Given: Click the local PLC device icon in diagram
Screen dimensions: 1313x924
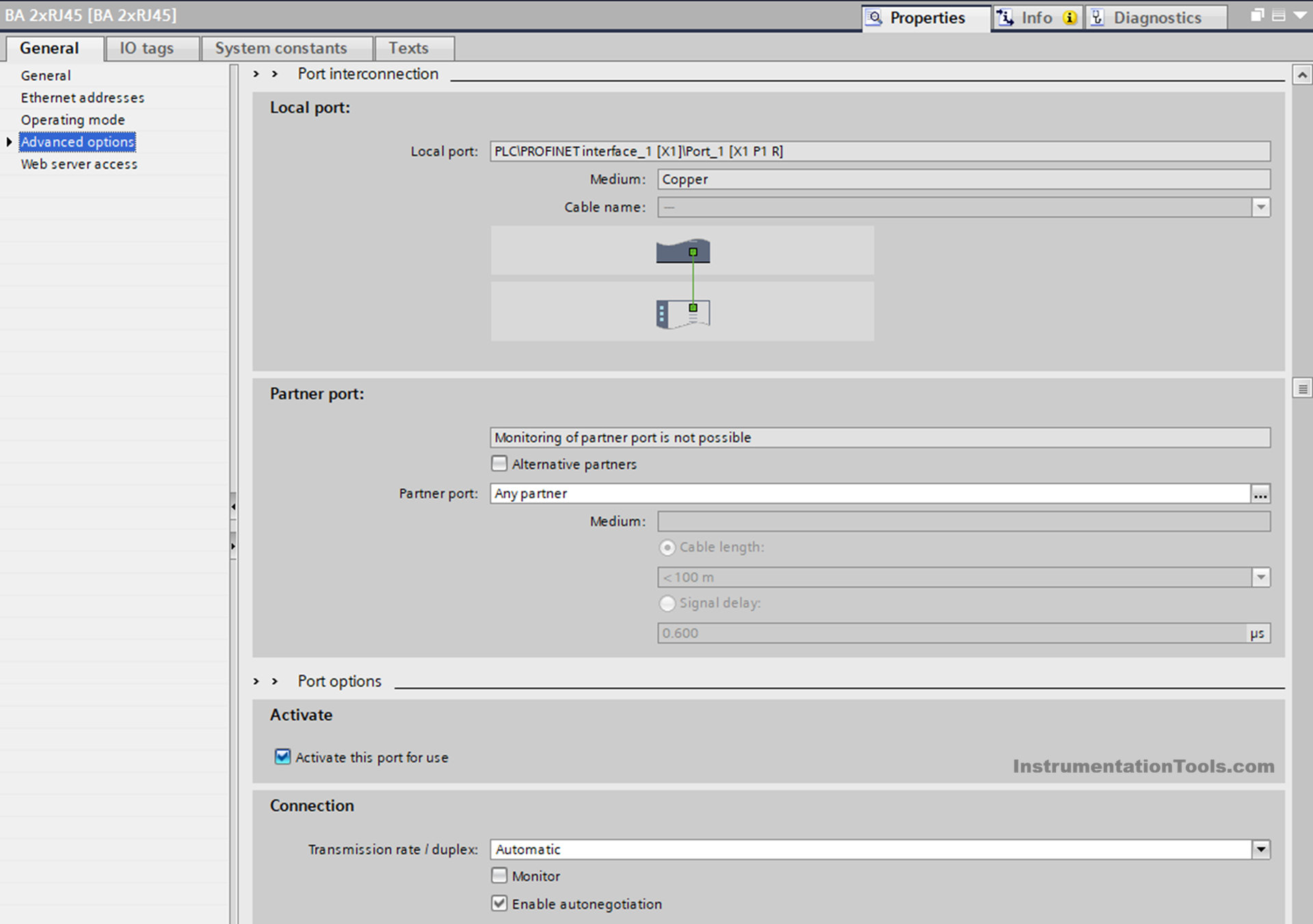Looking at the screenshot, I should [682, 251].
